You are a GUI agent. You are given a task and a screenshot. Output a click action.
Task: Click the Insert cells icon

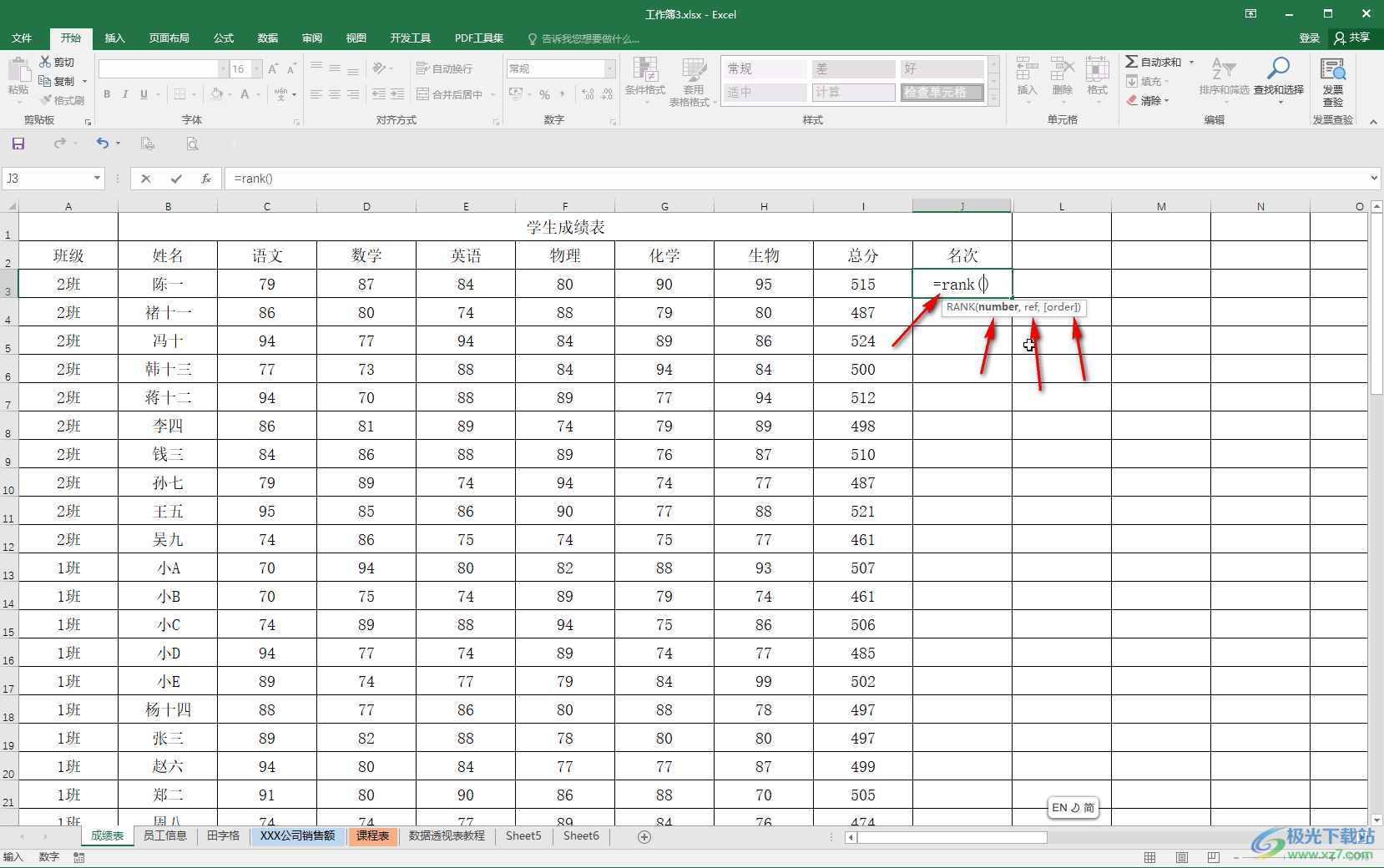[x=1028, y=68]
